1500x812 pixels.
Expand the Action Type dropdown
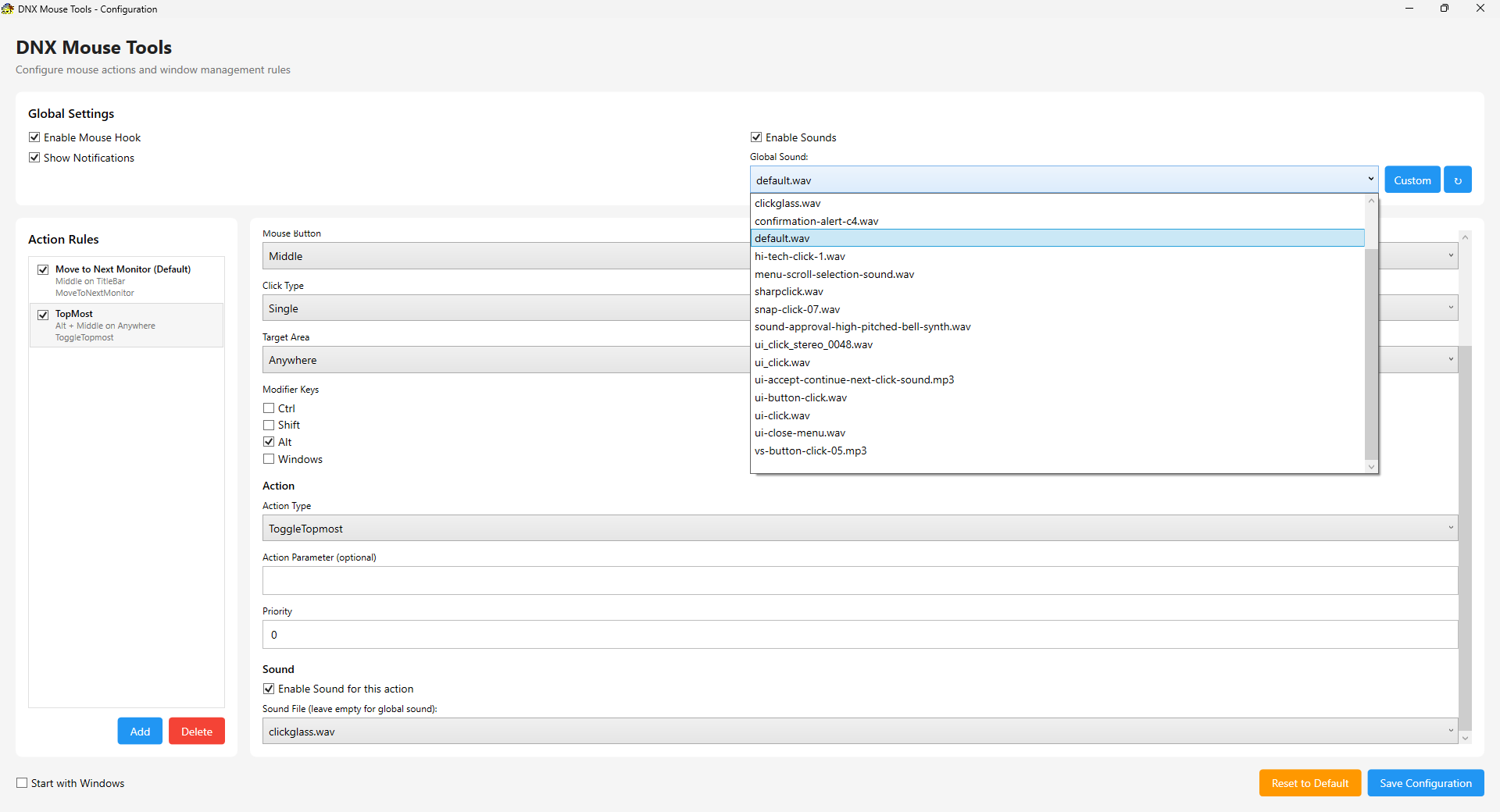click(x=1450, y=529)
